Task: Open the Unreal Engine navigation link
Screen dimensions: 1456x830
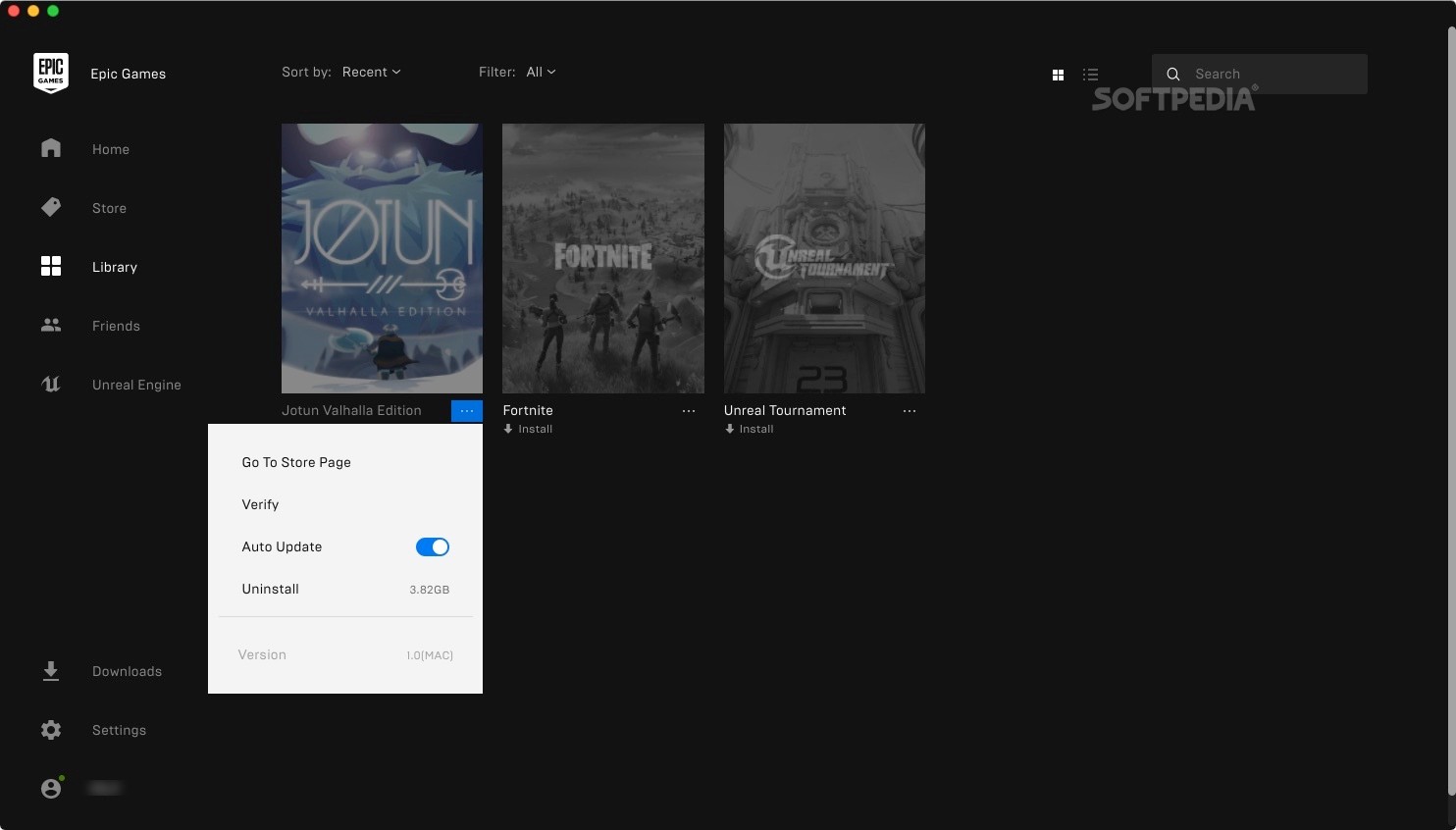Action: click(136, 385)
